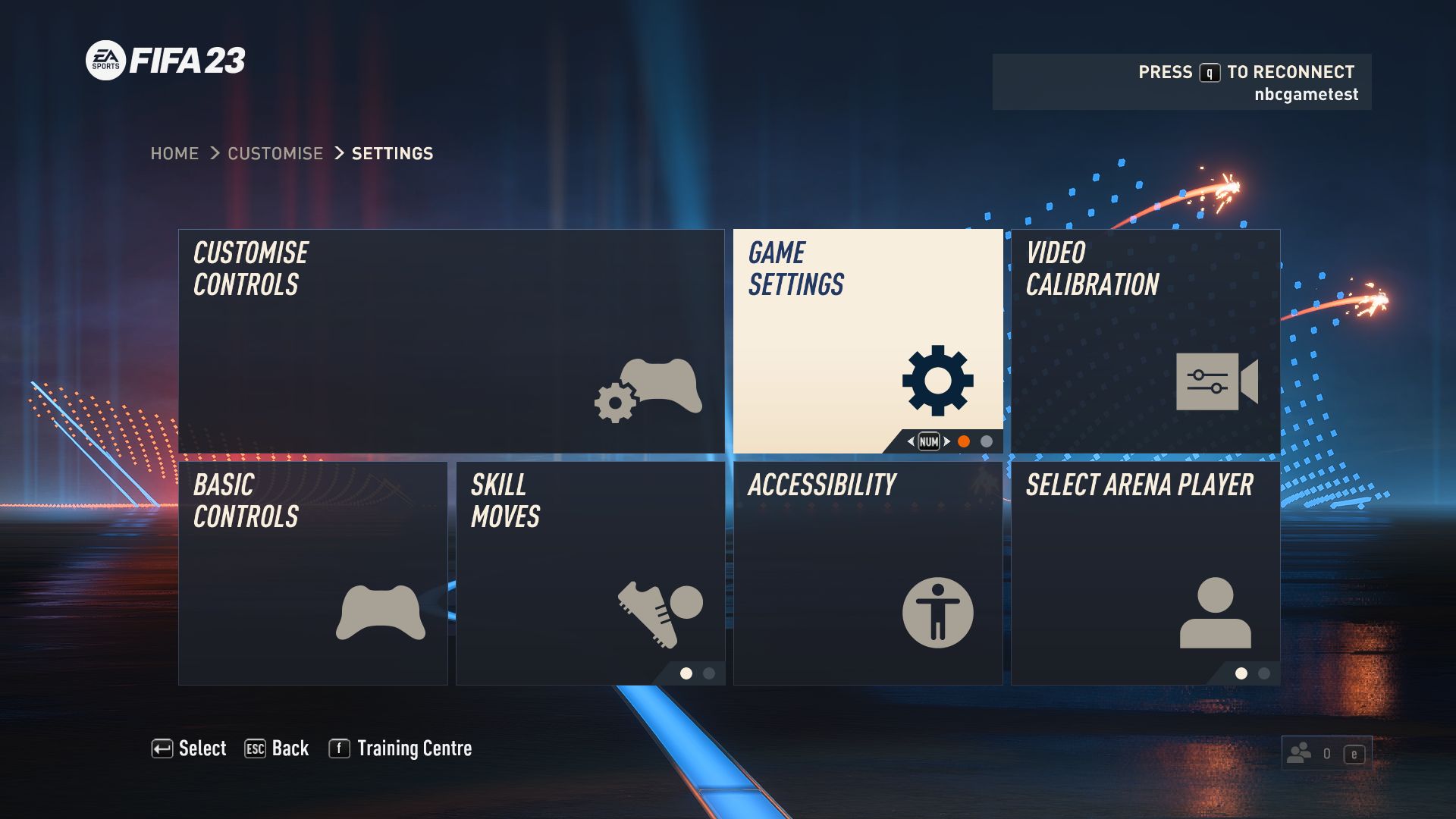Screen dimensions: 1456x819
Task: Navigate to the second Game Settings page
Action: pos(985,441)
